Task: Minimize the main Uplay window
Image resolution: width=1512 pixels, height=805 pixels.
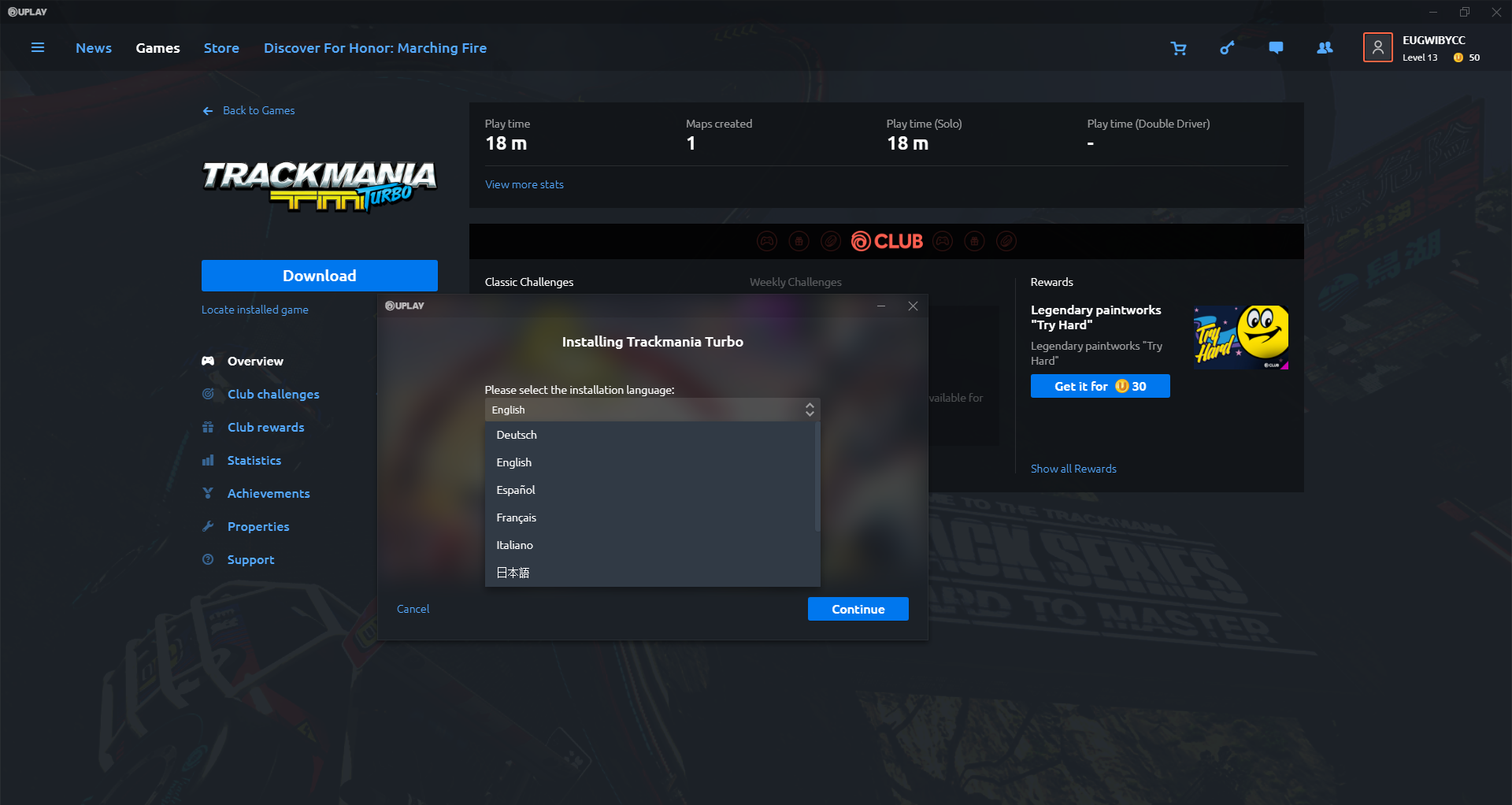Action: 1433,12
